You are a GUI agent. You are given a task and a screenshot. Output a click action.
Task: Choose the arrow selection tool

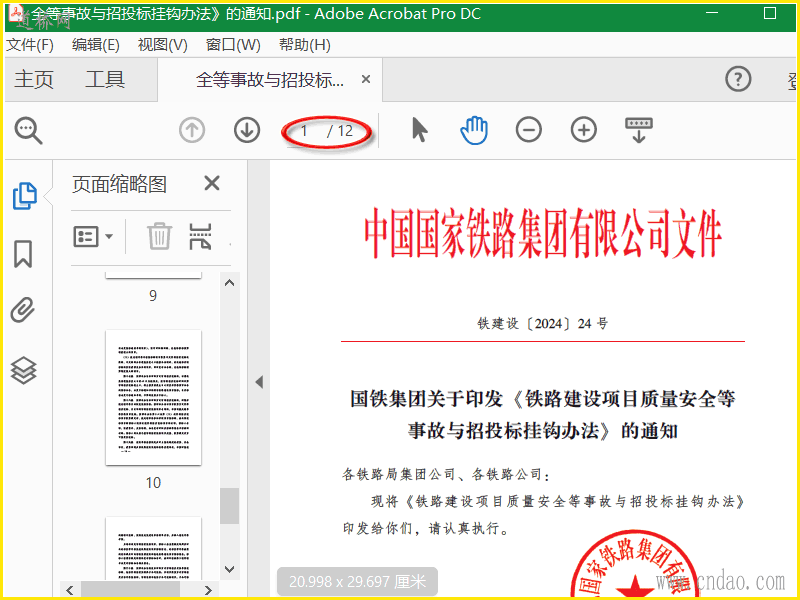tap(419, 130)
